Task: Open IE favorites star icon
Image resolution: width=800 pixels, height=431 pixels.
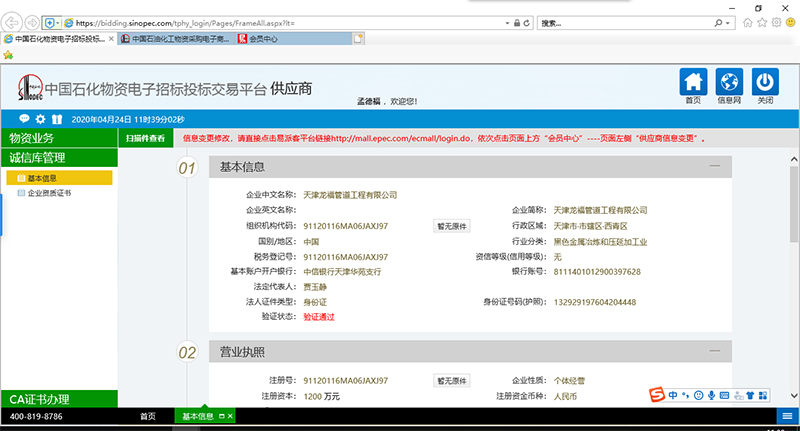Action: pos(762,22)
